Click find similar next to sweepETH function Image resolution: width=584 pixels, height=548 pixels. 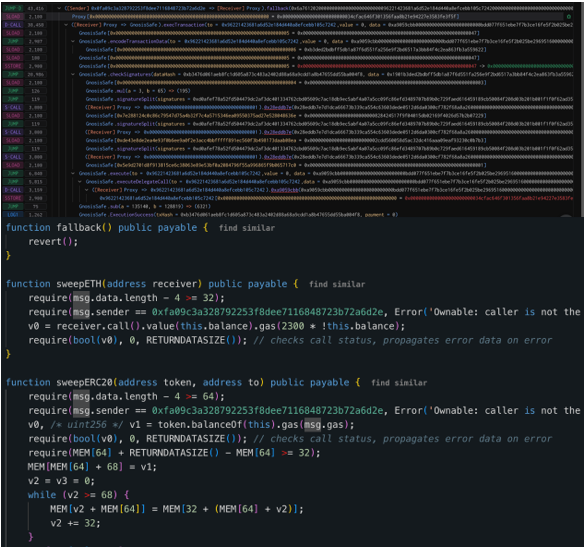coord(337,284)
